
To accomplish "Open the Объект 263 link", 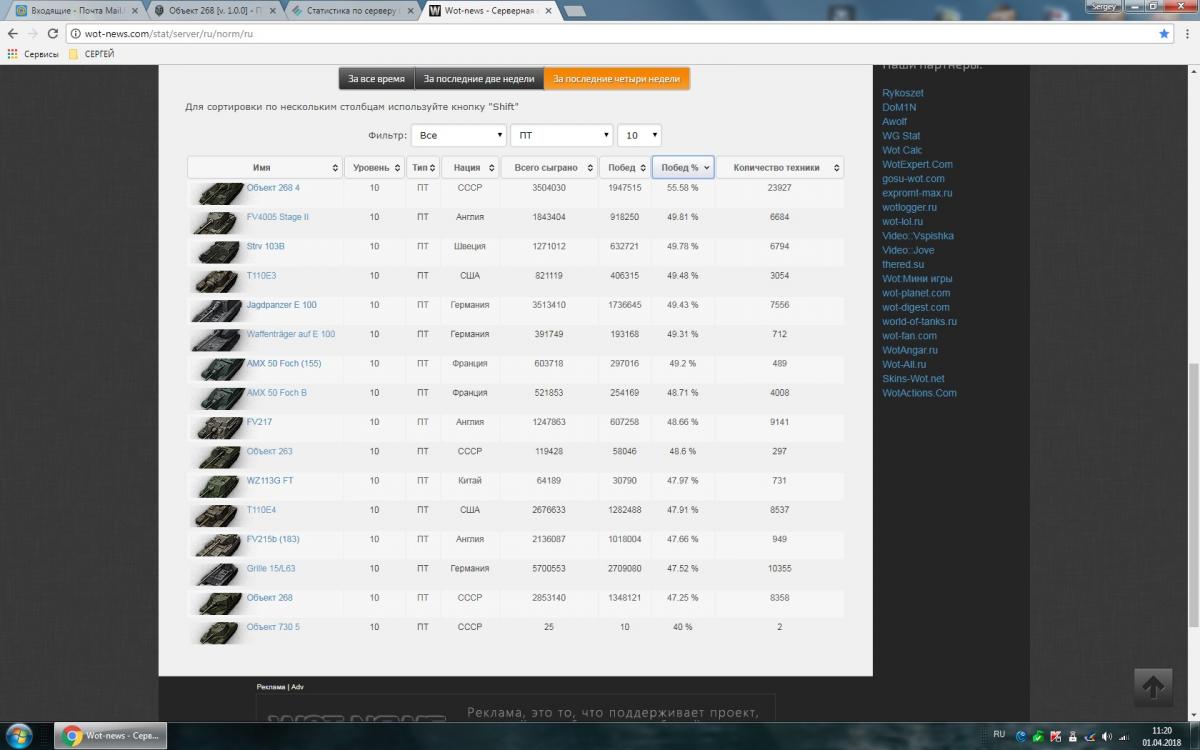I will [x=269, y=451].
